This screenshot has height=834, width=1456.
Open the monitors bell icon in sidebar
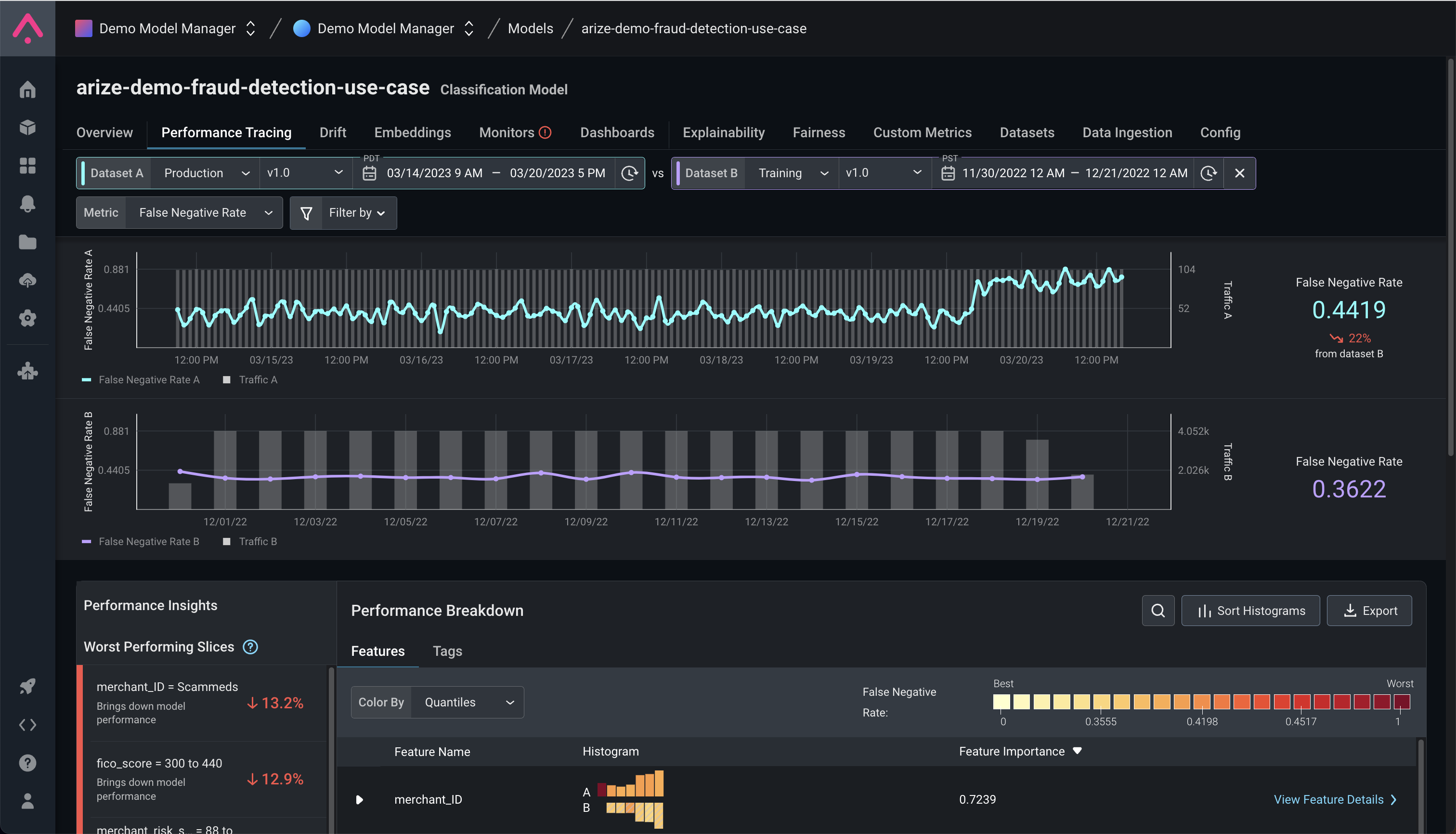[x=27, y=204]
